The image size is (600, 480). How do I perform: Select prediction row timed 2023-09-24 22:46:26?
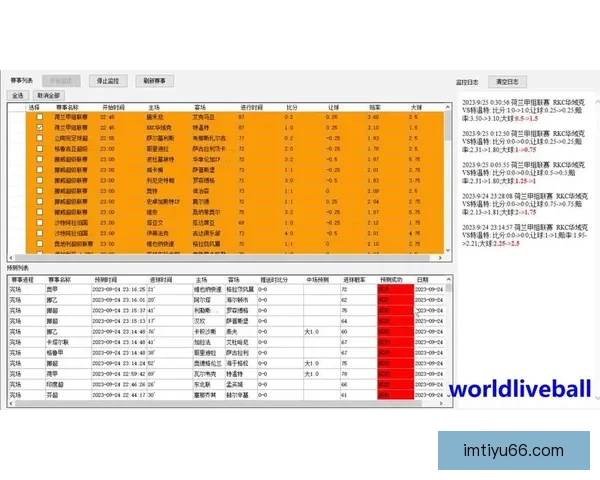pyautogui.click(x=226, y=384)
